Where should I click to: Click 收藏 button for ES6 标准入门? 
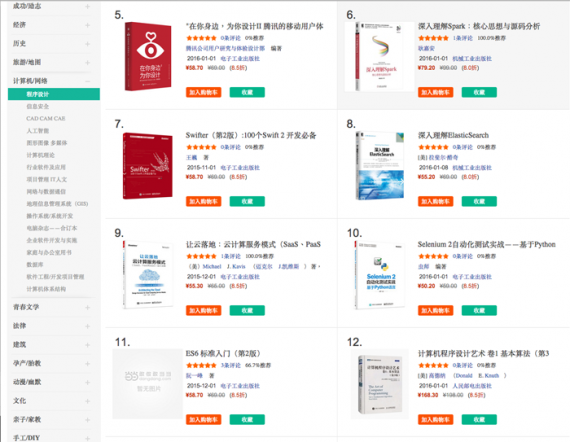(x=247, y=419)
